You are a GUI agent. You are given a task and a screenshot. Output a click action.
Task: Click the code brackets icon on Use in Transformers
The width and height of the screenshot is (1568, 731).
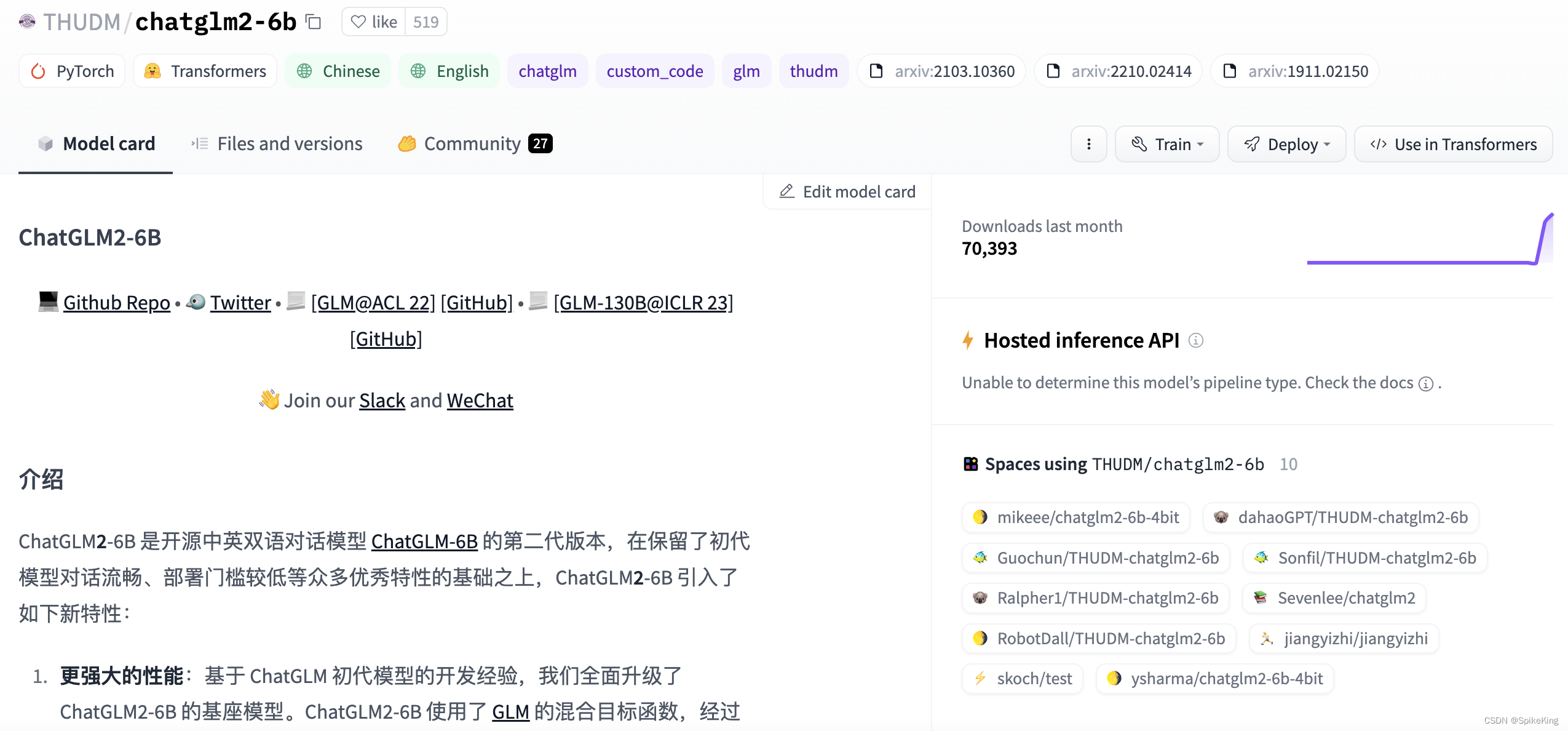pyautogui.click(x=1378, y=144)
